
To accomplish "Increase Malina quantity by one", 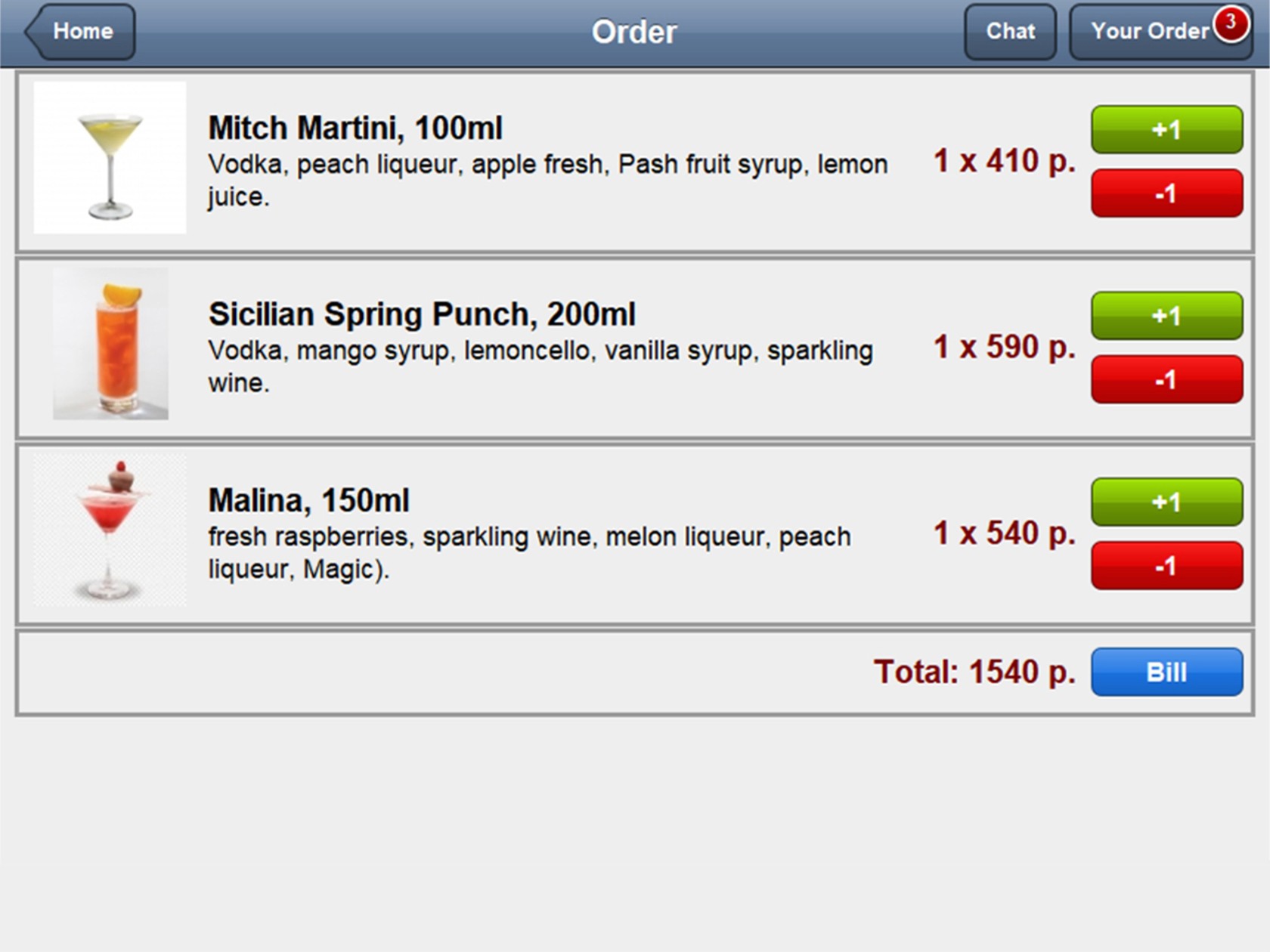I will click(x=1166, y=502).
